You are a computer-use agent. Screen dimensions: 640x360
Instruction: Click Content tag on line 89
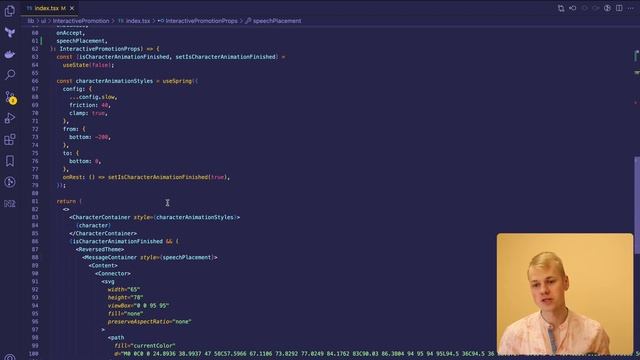click(x=102, y=265)
